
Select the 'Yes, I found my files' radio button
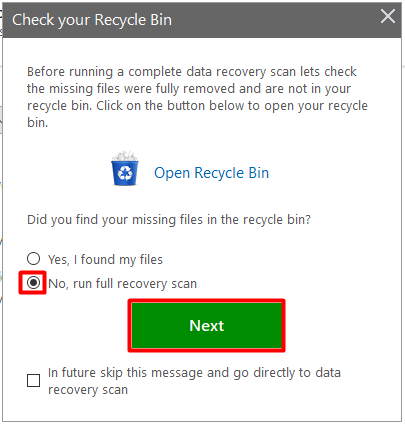click(x=33, y=259)
